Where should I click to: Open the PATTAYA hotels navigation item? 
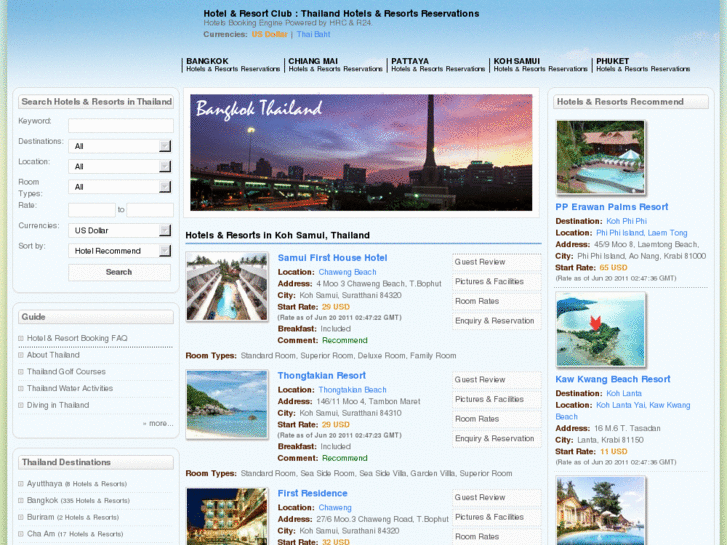(x=438, y=64)
